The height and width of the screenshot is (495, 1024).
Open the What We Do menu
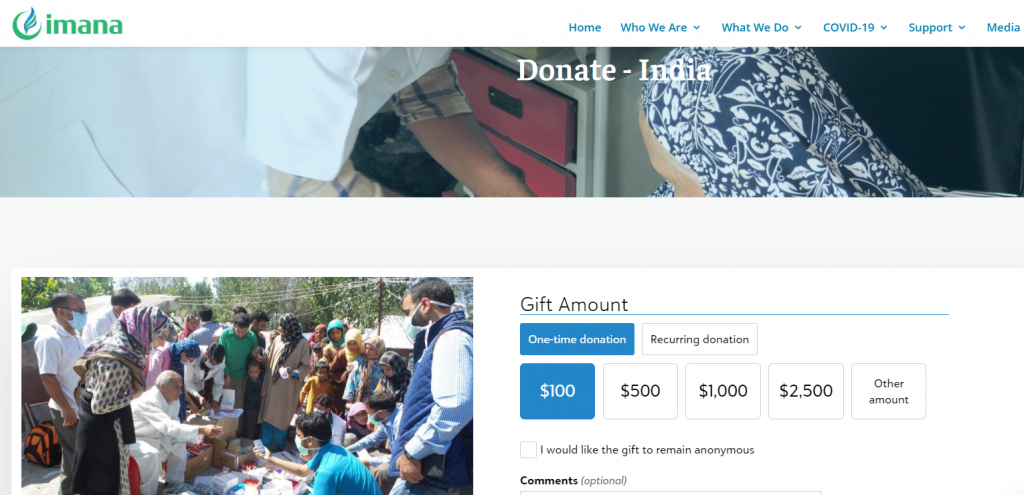click(755, 27)
